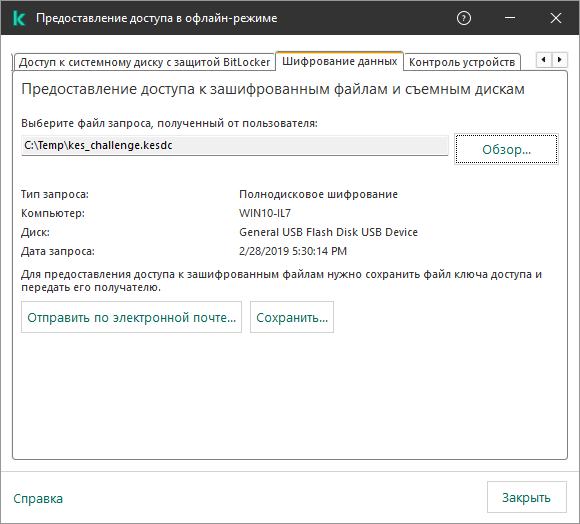Show previous tabs with the left arrow
This screenshot has height=524, width=580.
(544, 60)
